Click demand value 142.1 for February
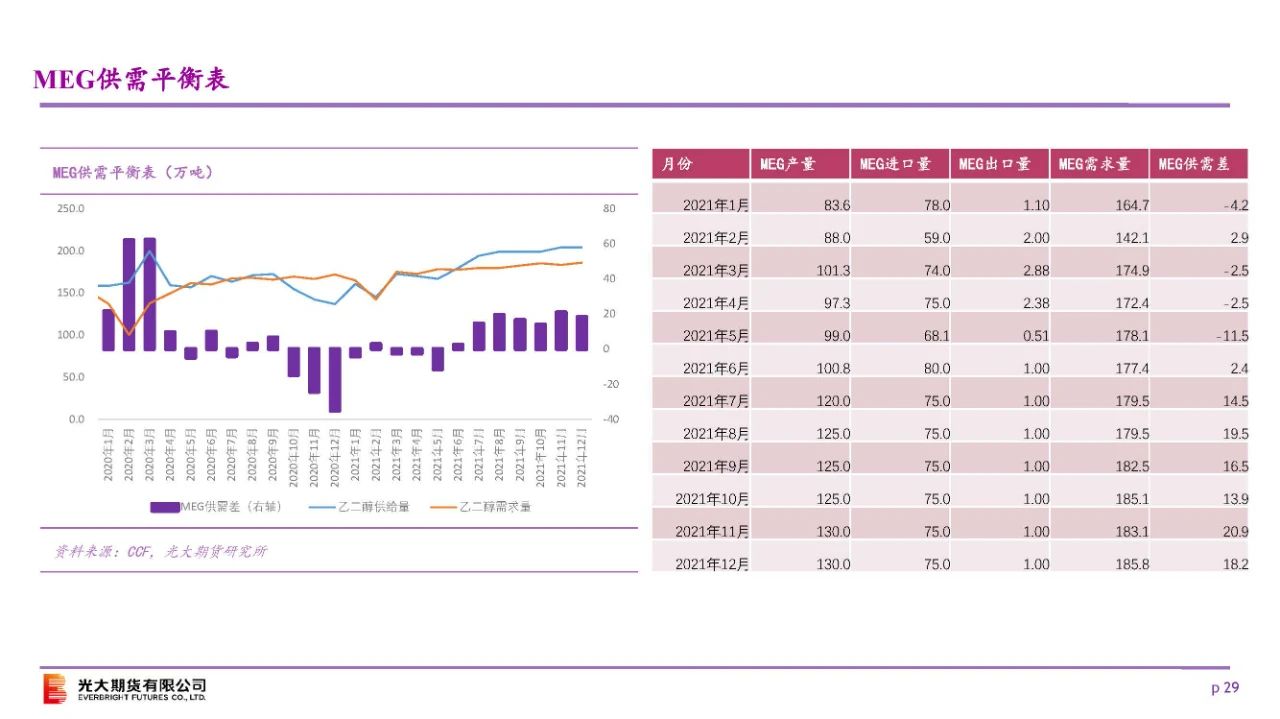Screen dimensions: 1280x719 coord(1133,238)
